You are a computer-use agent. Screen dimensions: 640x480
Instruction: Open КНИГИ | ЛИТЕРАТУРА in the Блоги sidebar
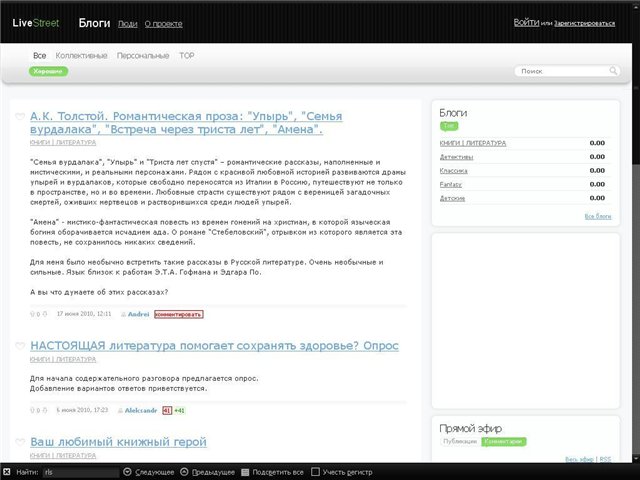[x=473, y=143]
